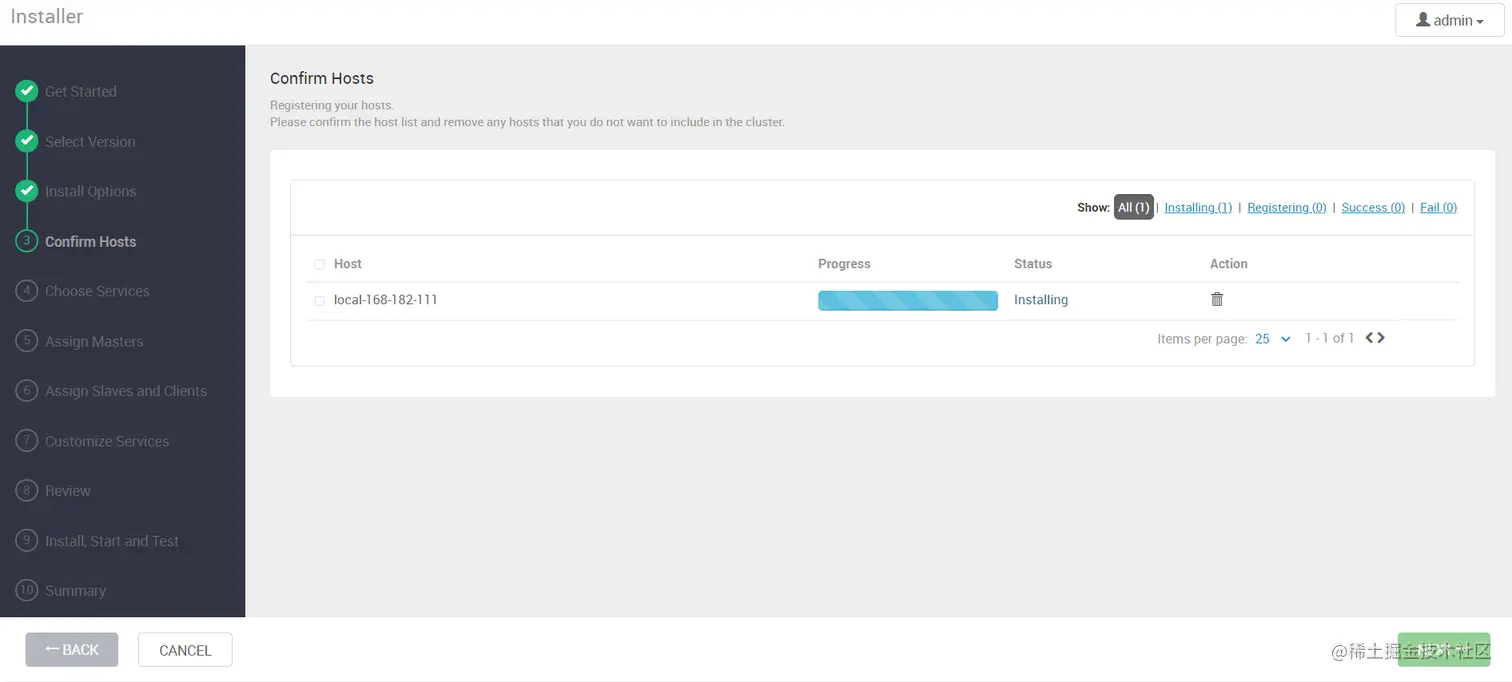Click the Action column header
1512x682 pixels.
click(1229, 264)
